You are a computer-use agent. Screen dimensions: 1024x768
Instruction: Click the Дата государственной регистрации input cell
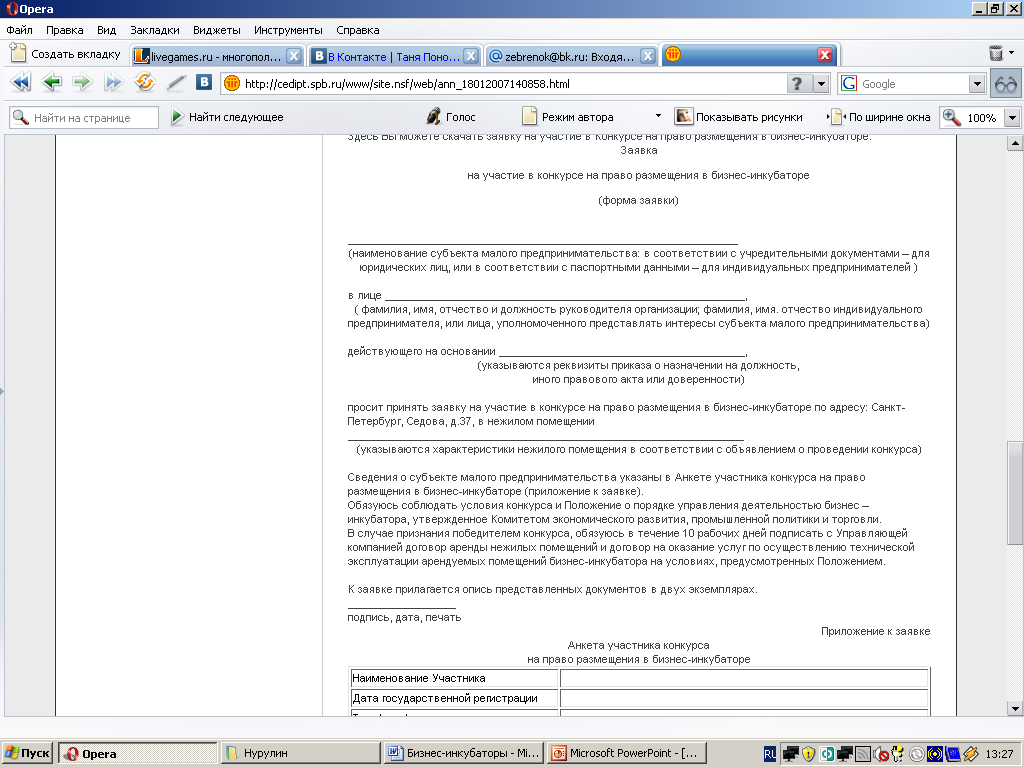pos(744,698)
